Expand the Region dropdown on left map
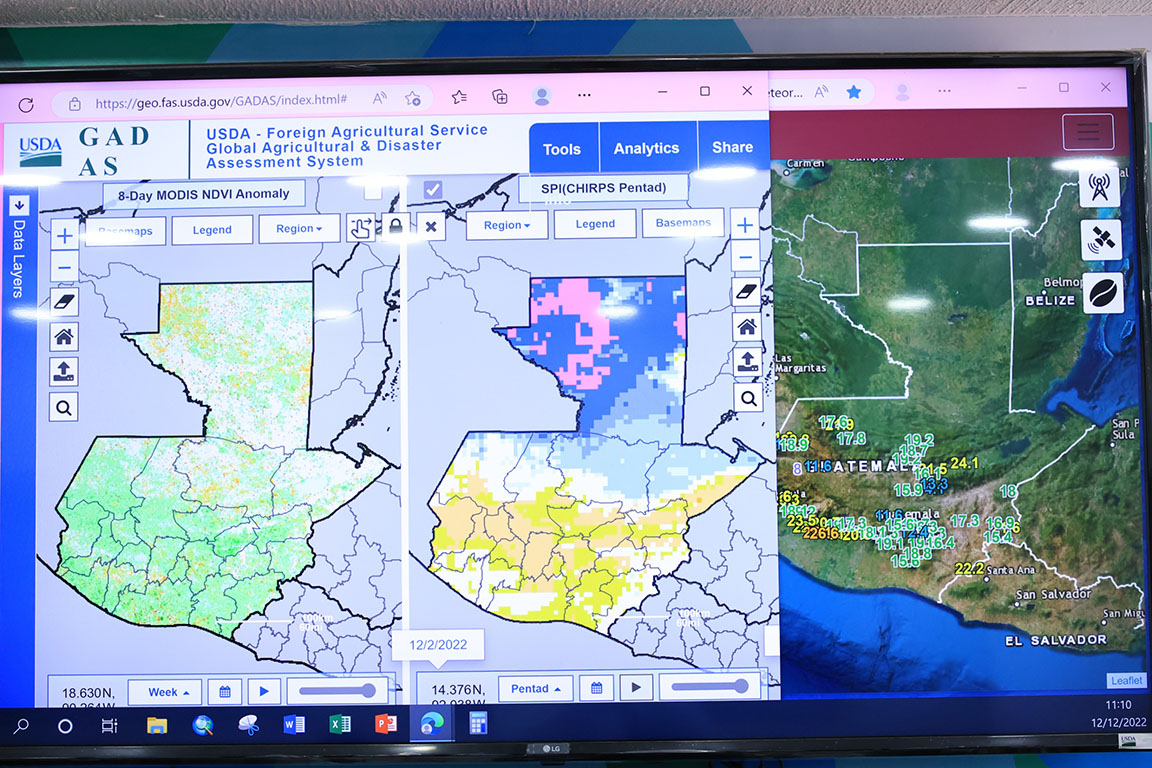Viewport: 1152px width, 768px height. (298, 229)
